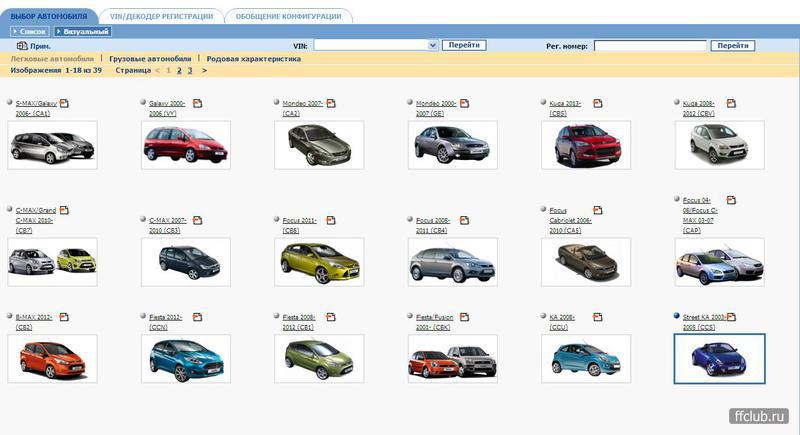Select red Galaxy 2000-2006 thumbnail

point(186,145)
